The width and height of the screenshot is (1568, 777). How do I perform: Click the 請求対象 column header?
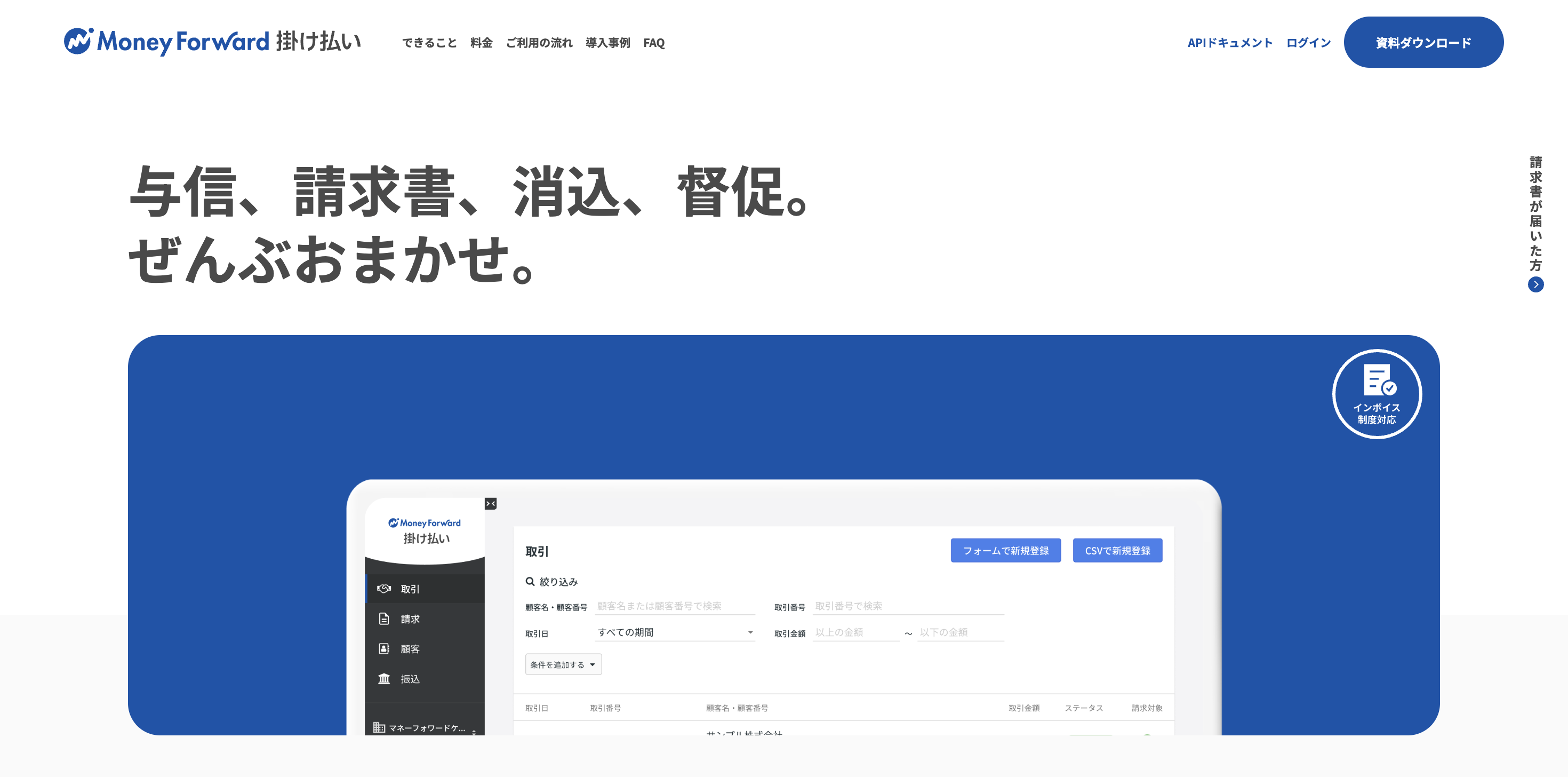pos(1147,708)
